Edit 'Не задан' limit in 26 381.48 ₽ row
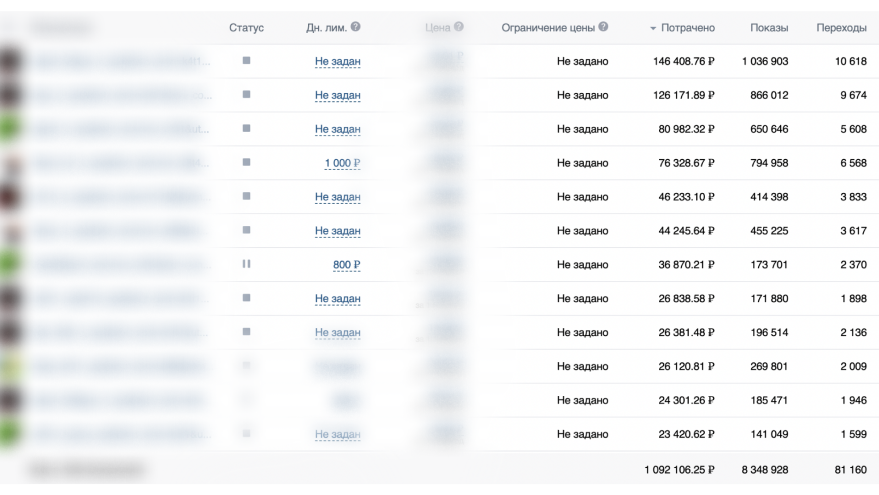This screenshot has width=879, height=495. [337, 333]
